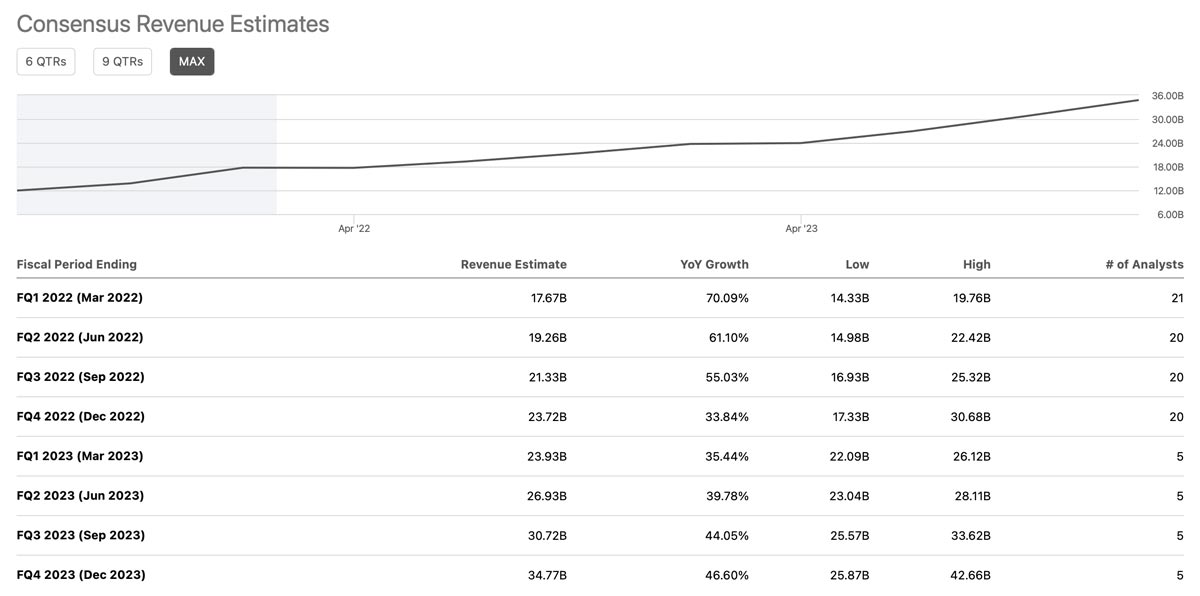Click the FQ4 2023 (Dec 2023) row label
The width and height of the screenshot is (1200, 596).
tap(80, 575)
